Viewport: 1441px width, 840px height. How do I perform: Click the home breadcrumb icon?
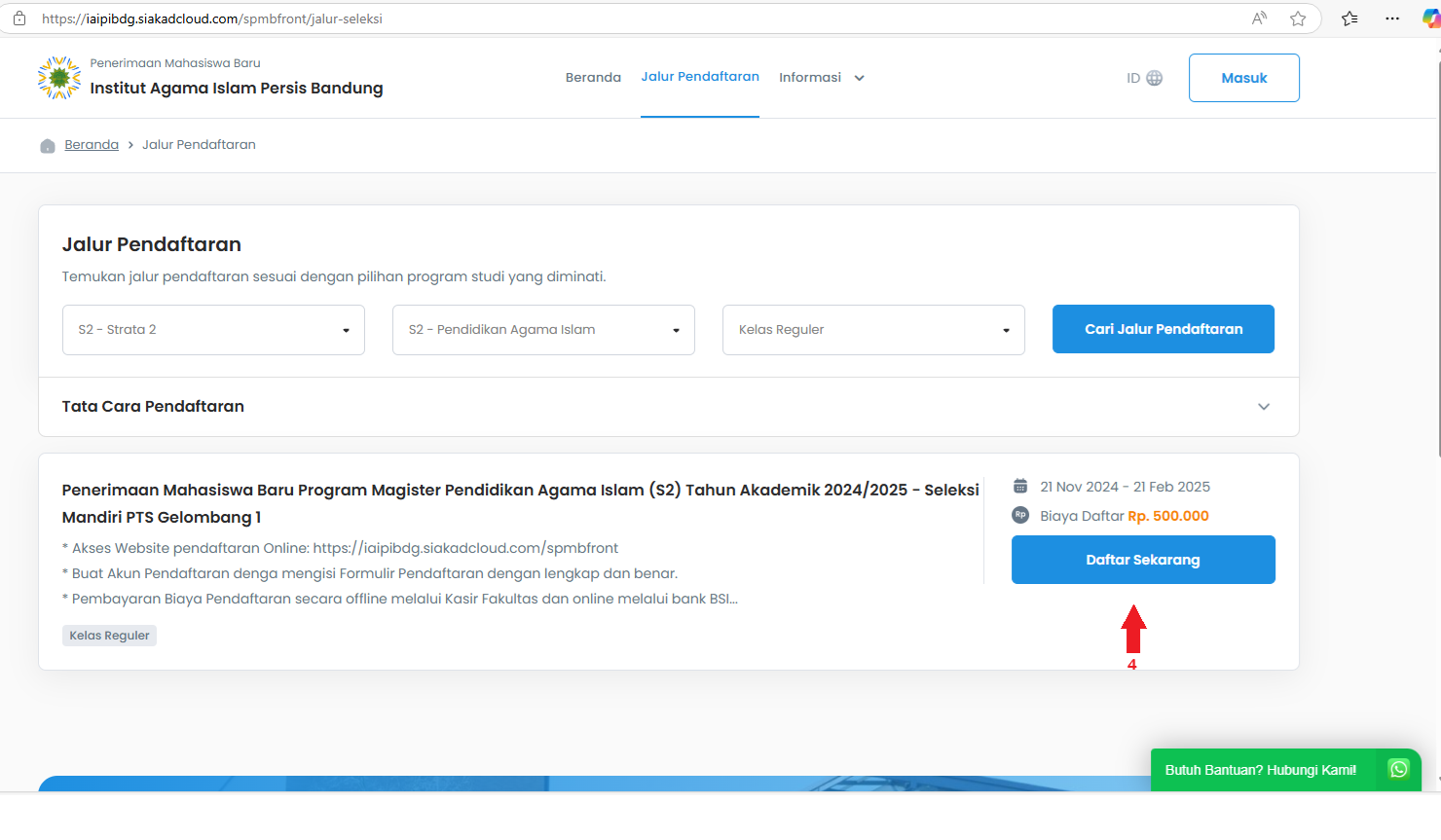click(x=48, y=146)
